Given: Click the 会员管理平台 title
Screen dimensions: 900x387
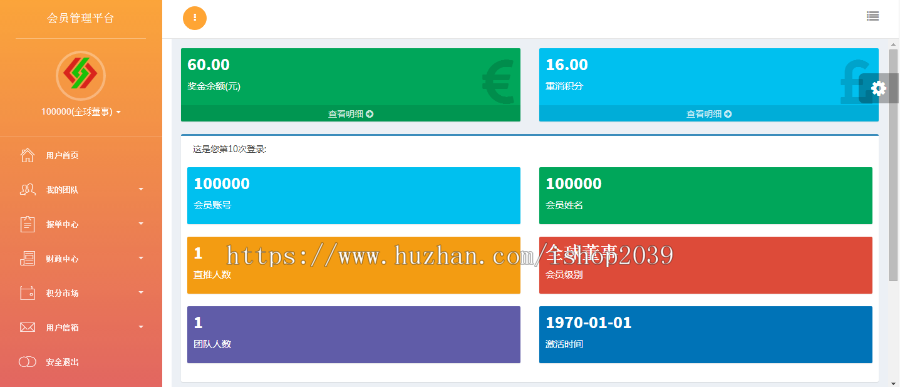Looking at the screenshot, I should click(80, 18).
